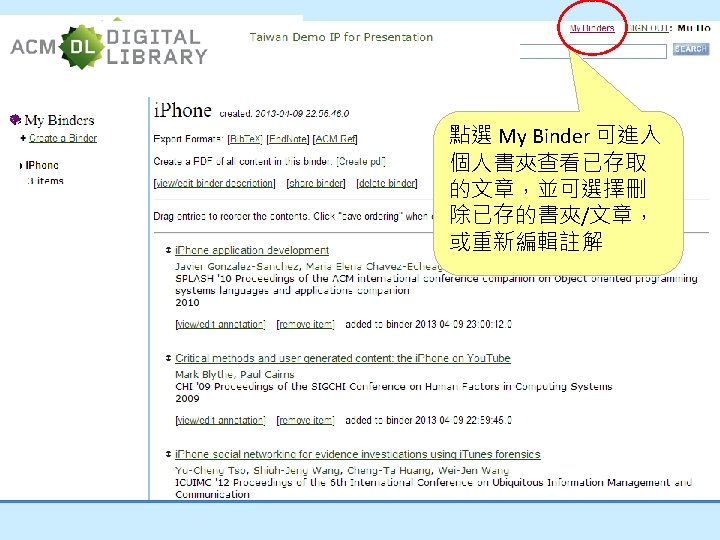The image size is (720, 540).
Task: Click 'Taiwan Demo IP for Presentation' text
Action: pyautogui.click(x=341, y=37)
